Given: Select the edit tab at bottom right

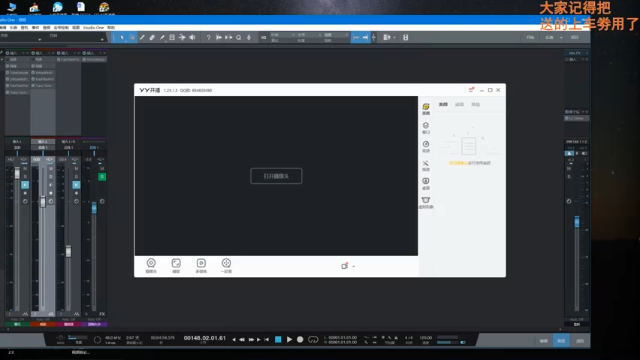Looking at the screenshot, I should (543, 341).
